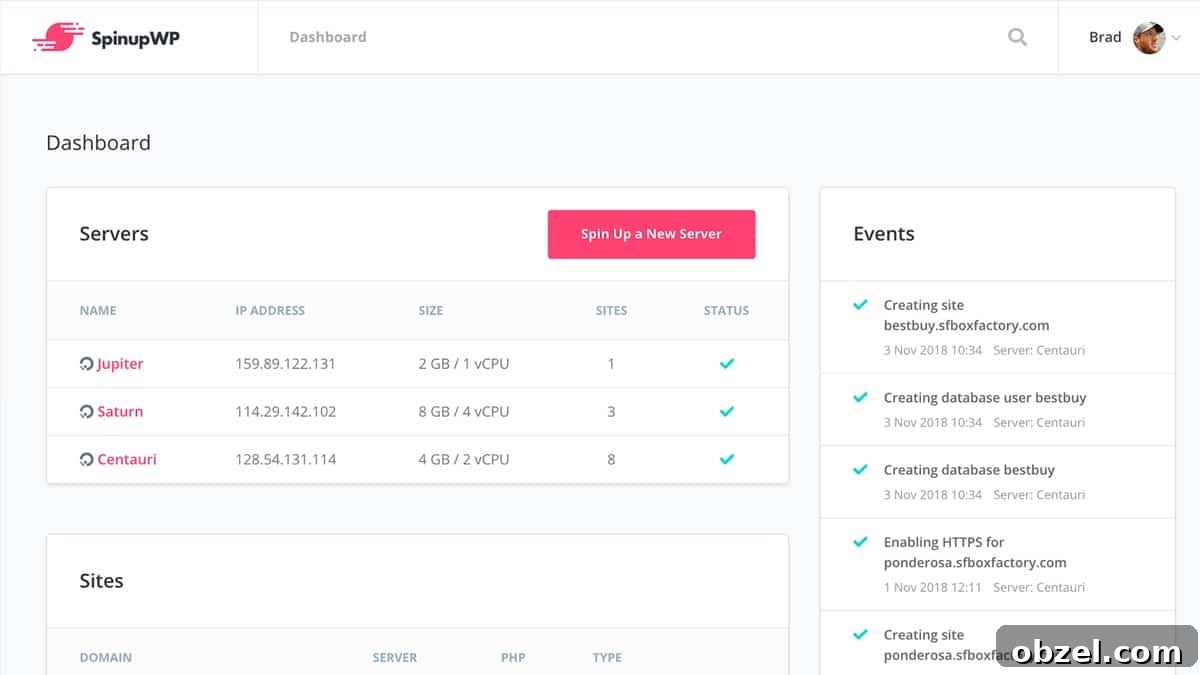
Task: Click the DigitalOcean icon beside Centauri
Action: pyautogui.click(x=86, y=460)
